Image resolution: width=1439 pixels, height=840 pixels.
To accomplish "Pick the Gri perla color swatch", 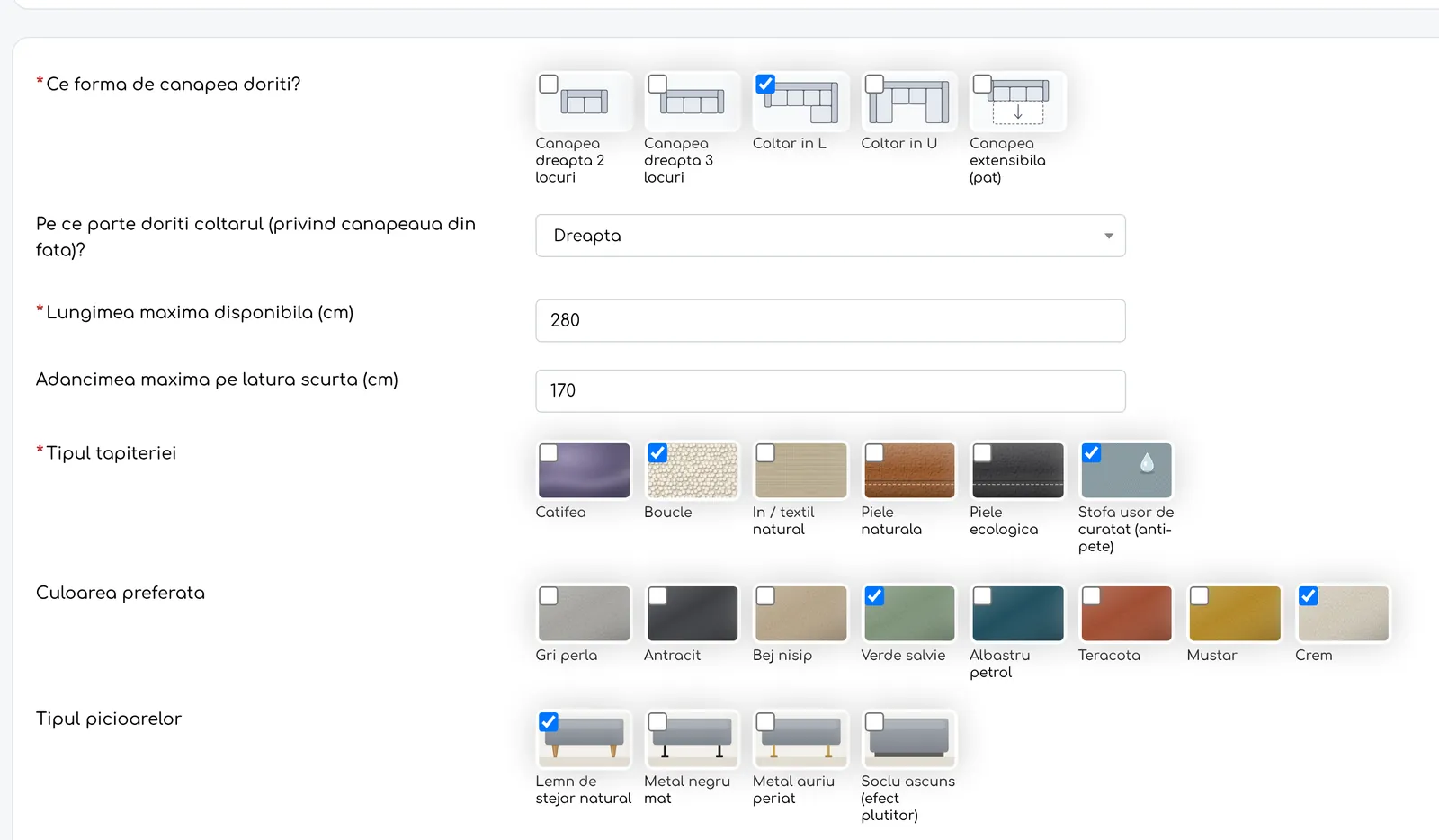I will pyautogui.click(x=585, y=613).
